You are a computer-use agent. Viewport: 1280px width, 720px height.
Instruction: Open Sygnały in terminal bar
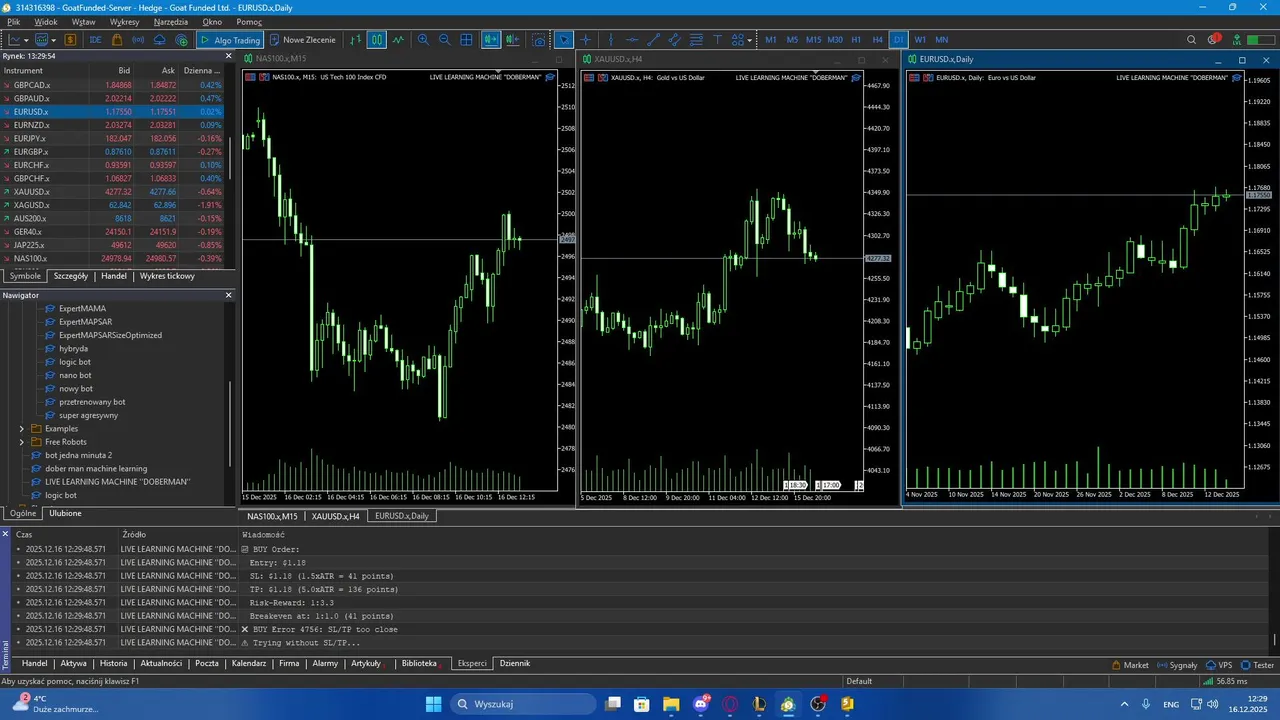point(1177,665)
